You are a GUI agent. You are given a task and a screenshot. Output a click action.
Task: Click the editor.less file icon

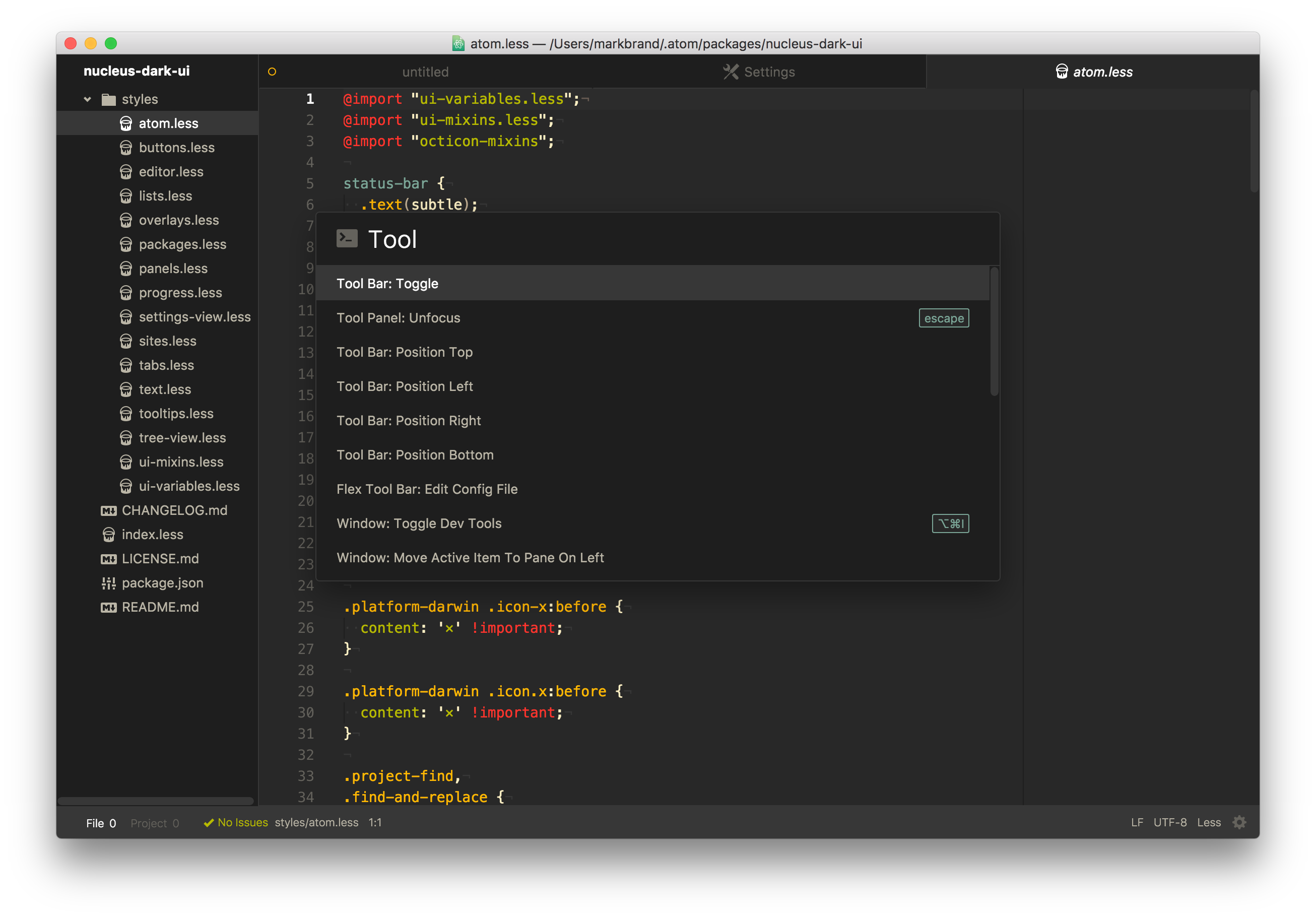click(126, 171)
